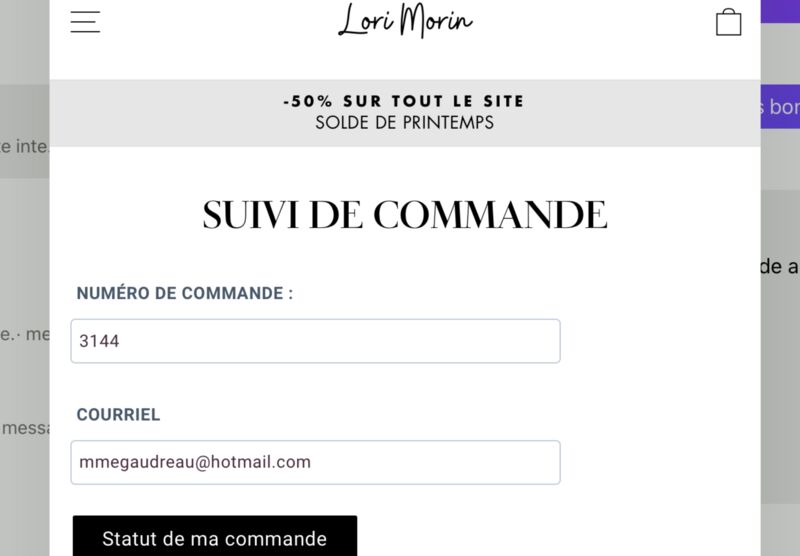Click the partial 'de a' text on right background

coord(779,266)
